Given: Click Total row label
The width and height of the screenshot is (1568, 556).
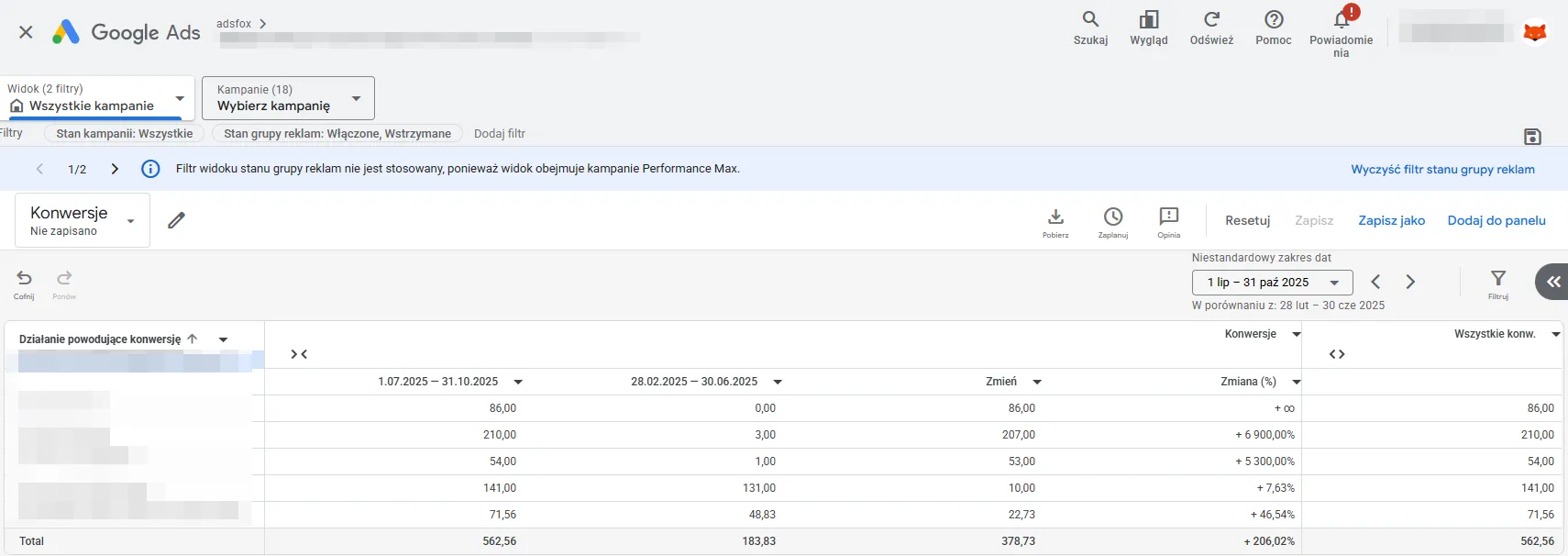Looking at the screenshot, I should [32, 541].
